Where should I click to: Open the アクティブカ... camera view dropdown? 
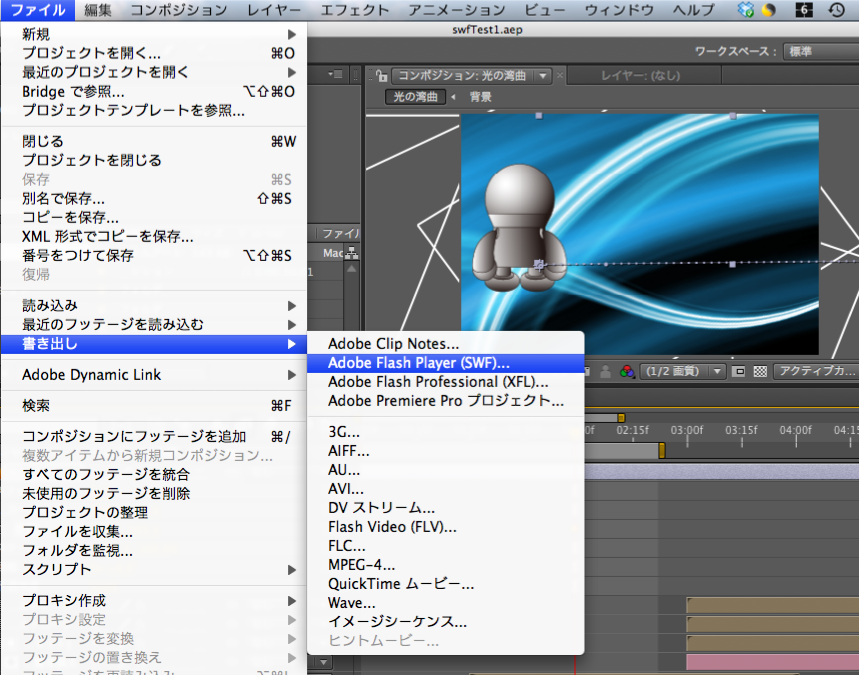click(x=816, y=371)
